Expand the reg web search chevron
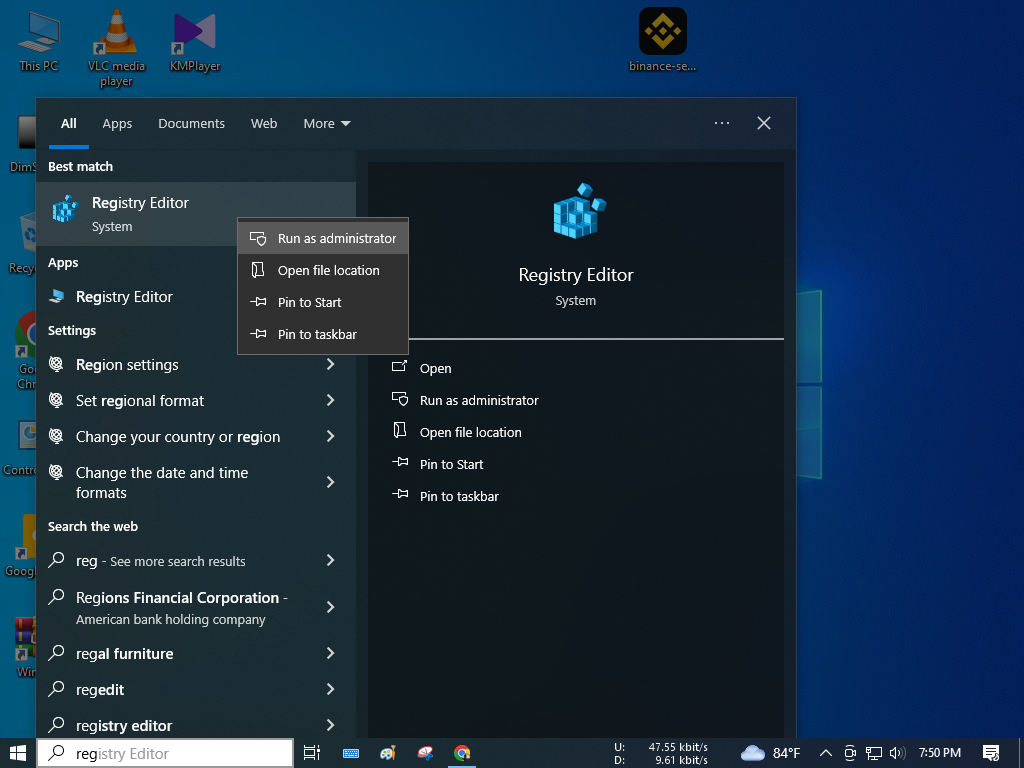1024x768 pixels. (330, 560)
